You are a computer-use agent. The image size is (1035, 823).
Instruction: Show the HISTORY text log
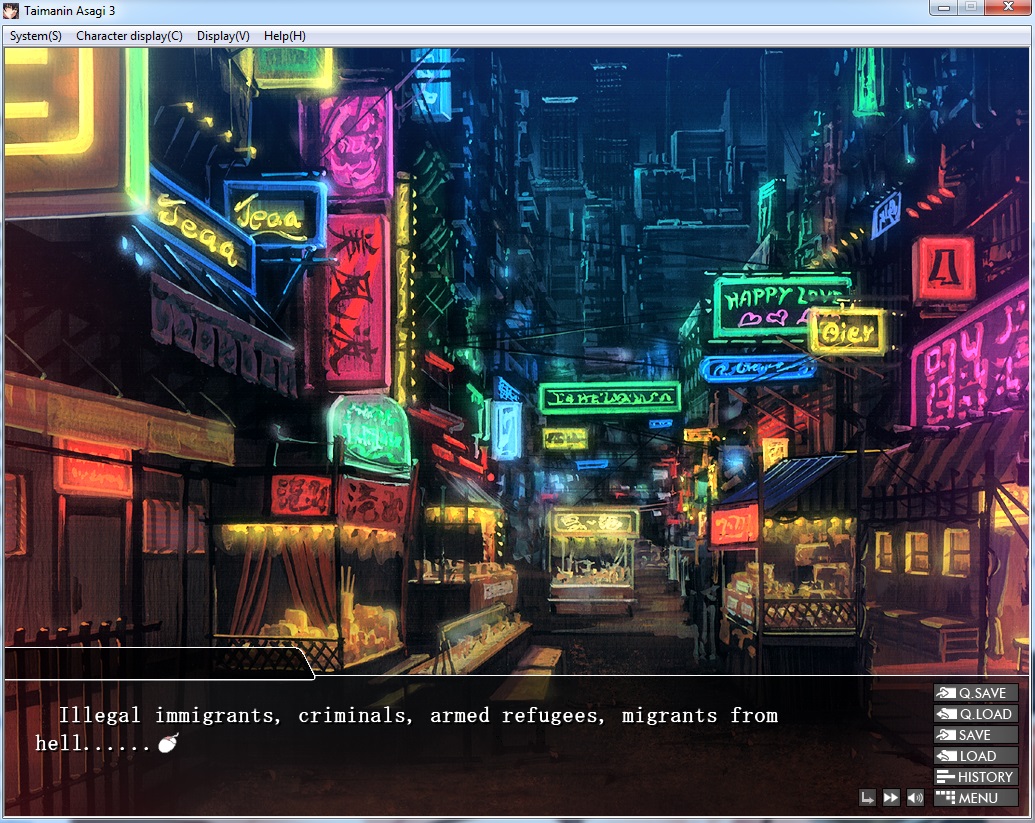point(976,777)
